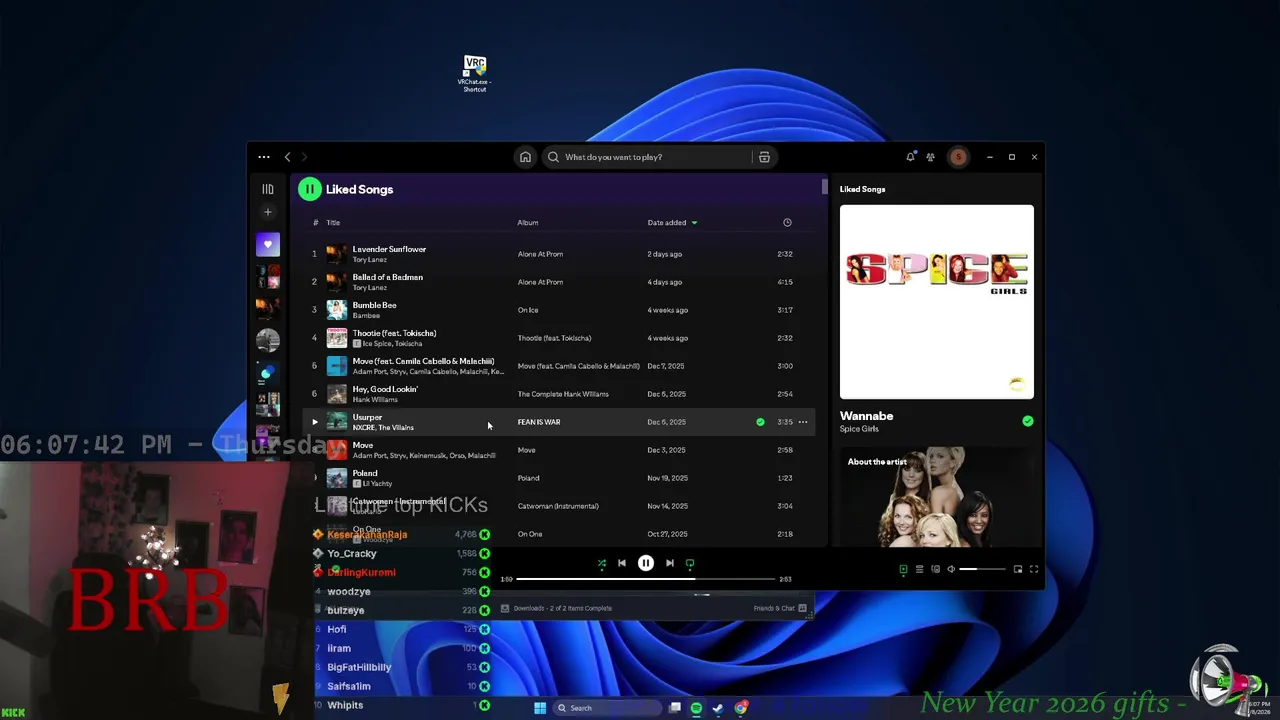Open Steam from the taskbar
This screenshot has height=720, width=1280.
[x=718, y=708]
